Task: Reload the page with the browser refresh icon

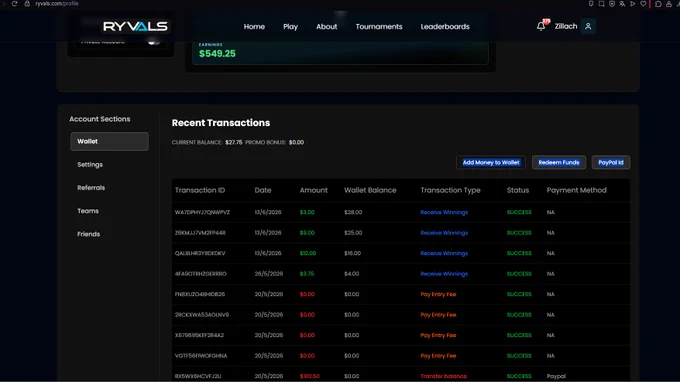Action: point(14,3)
